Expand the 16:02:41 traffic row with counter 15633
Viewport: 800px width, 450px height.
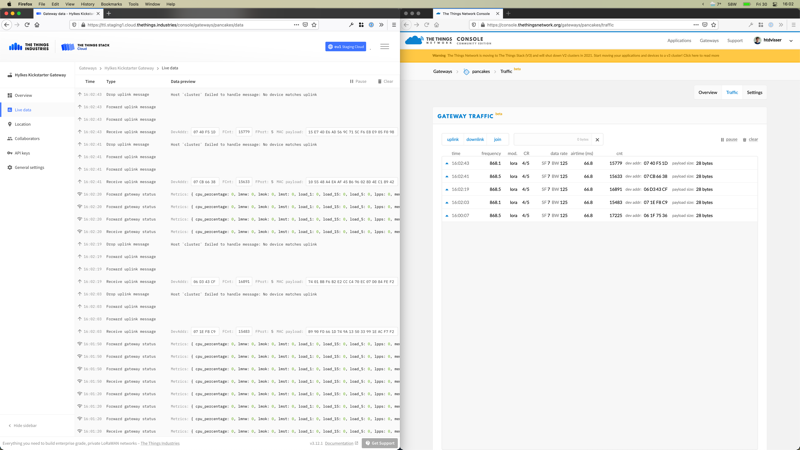pos(599,177)
